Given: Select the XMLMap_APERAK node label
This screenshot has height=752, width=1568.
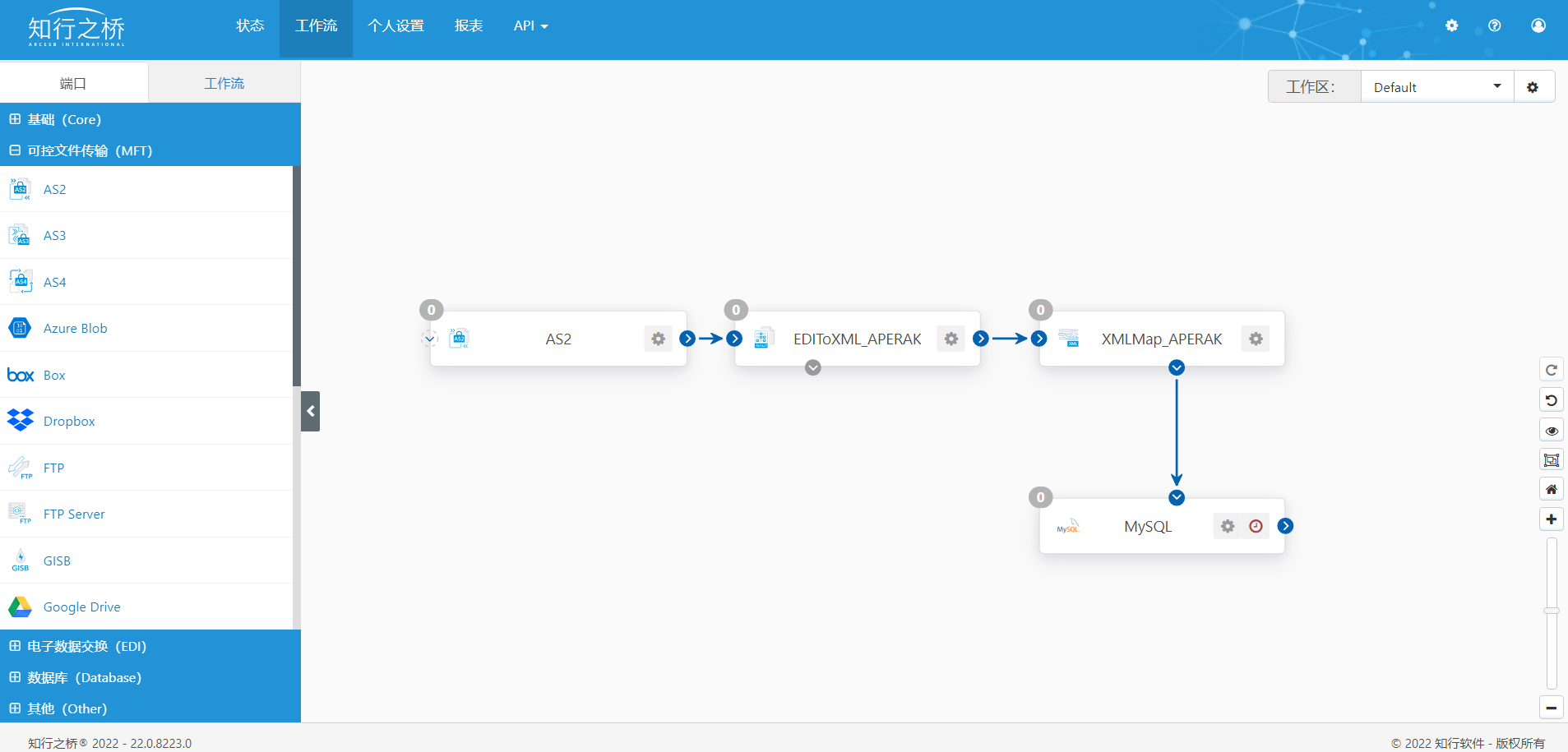Looking at the screenshot, I should point(1162,339).
